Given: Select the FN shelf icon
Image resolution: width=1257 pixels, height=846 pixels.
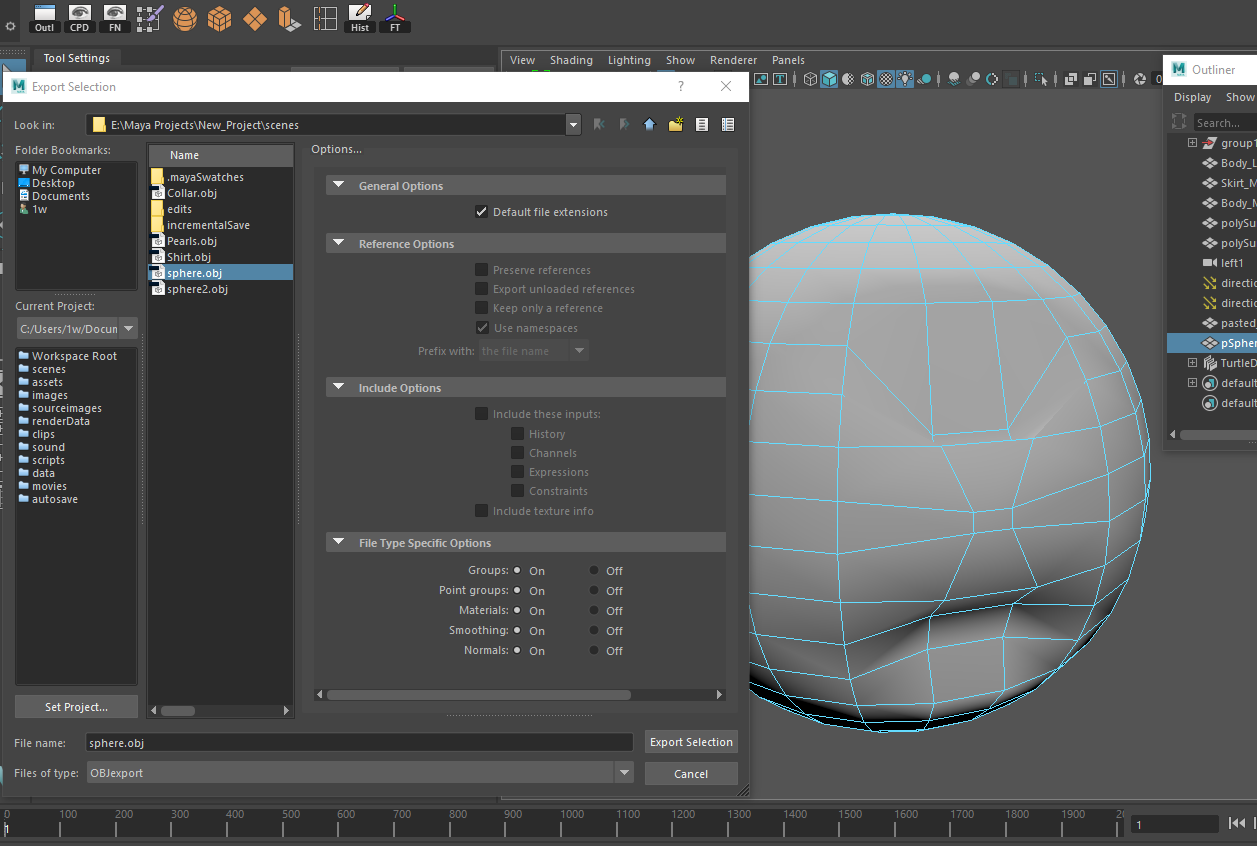Looking at the screenshot, I should 114,18.
